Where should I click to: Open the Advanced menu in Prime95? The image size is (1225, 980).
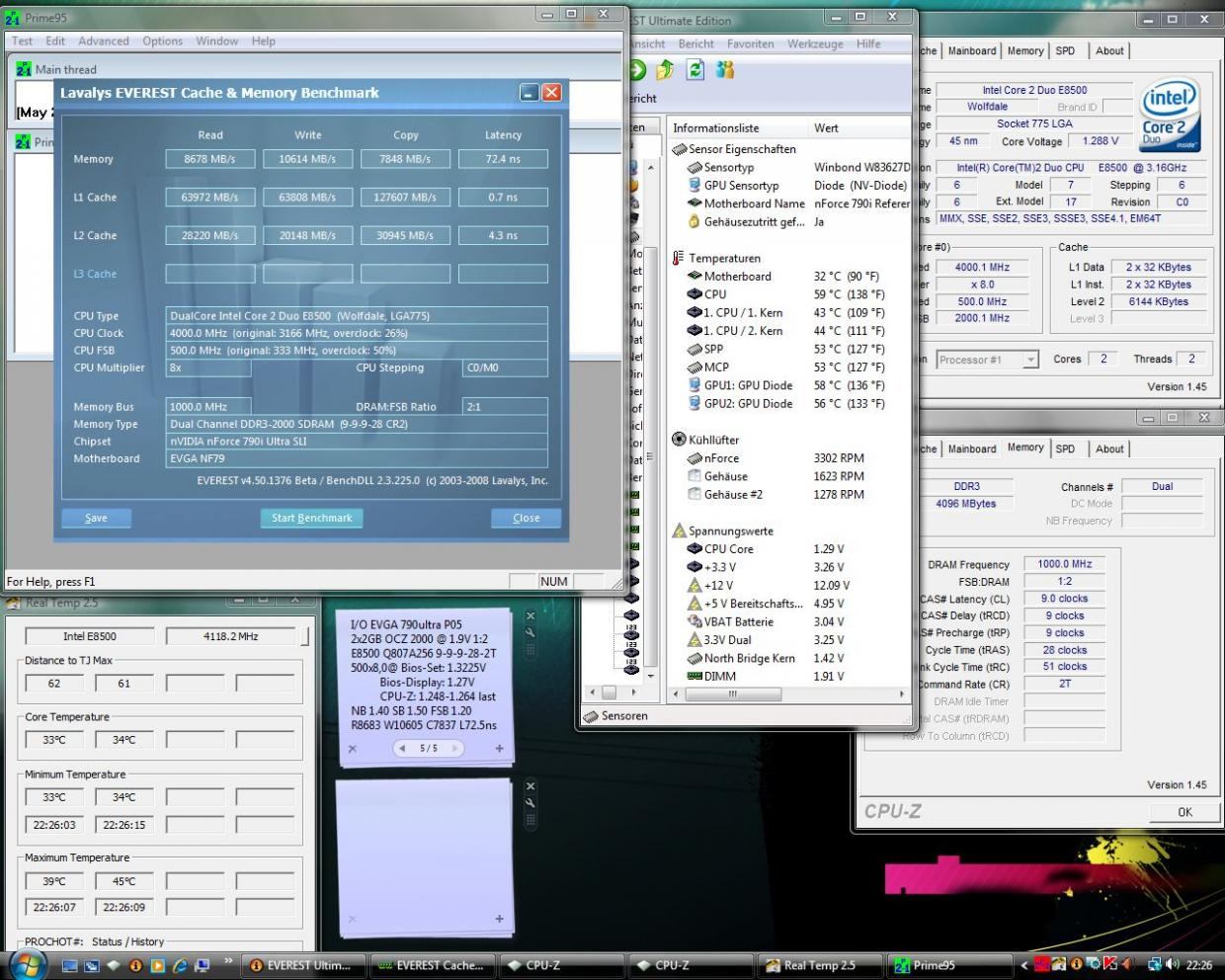tap(104, 41)
